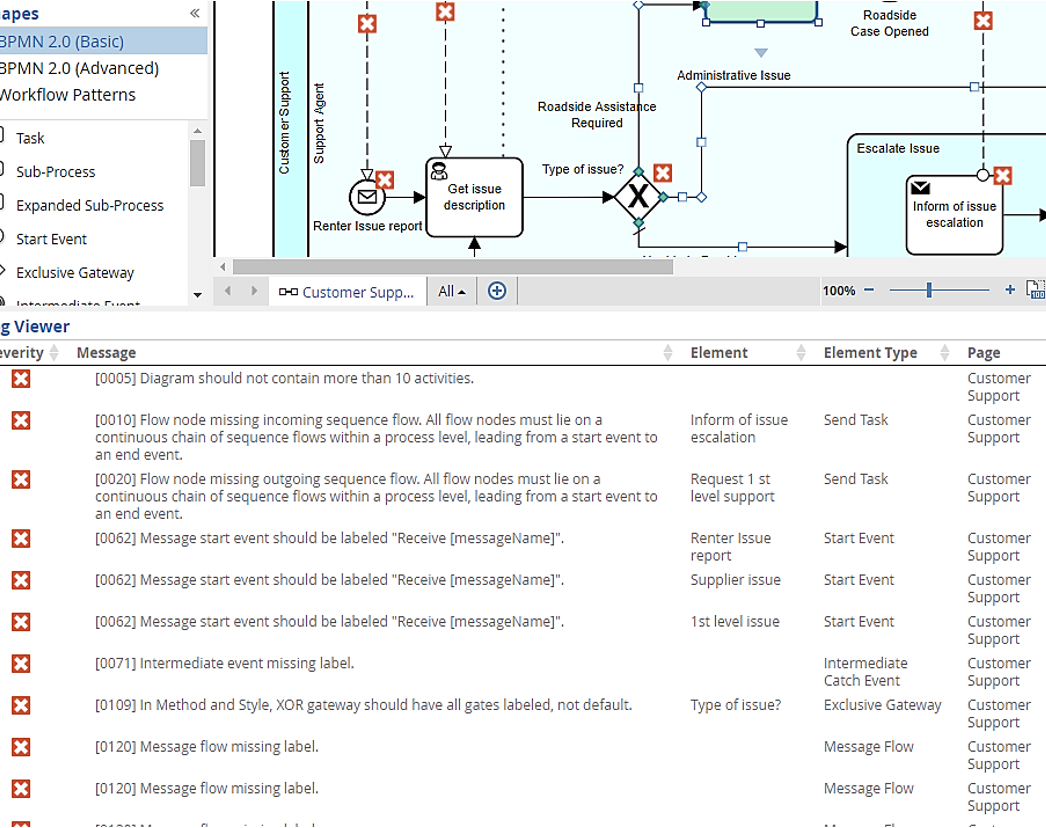Select the Workflow Patterns stencil

tap(68, 95)
